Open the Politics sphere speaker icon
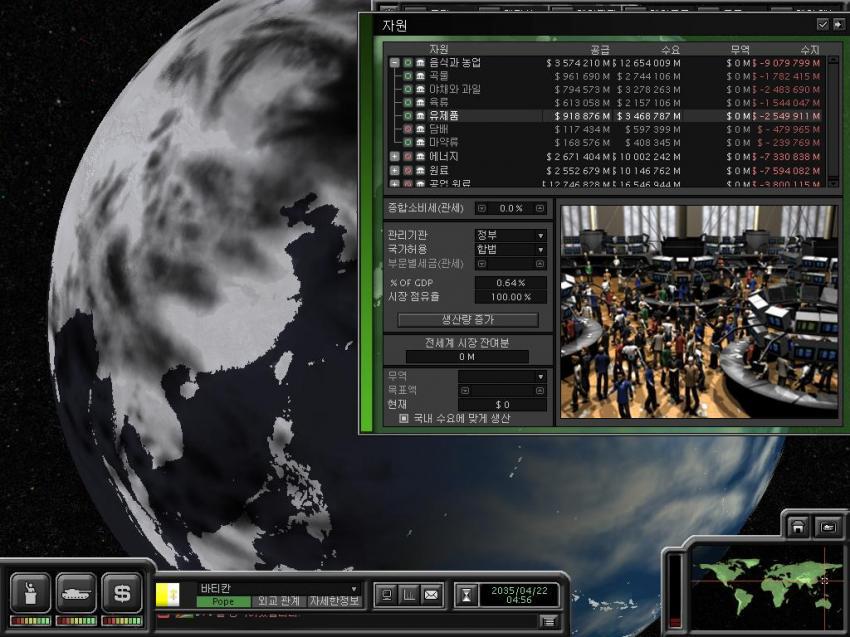 tap(30, 593)
